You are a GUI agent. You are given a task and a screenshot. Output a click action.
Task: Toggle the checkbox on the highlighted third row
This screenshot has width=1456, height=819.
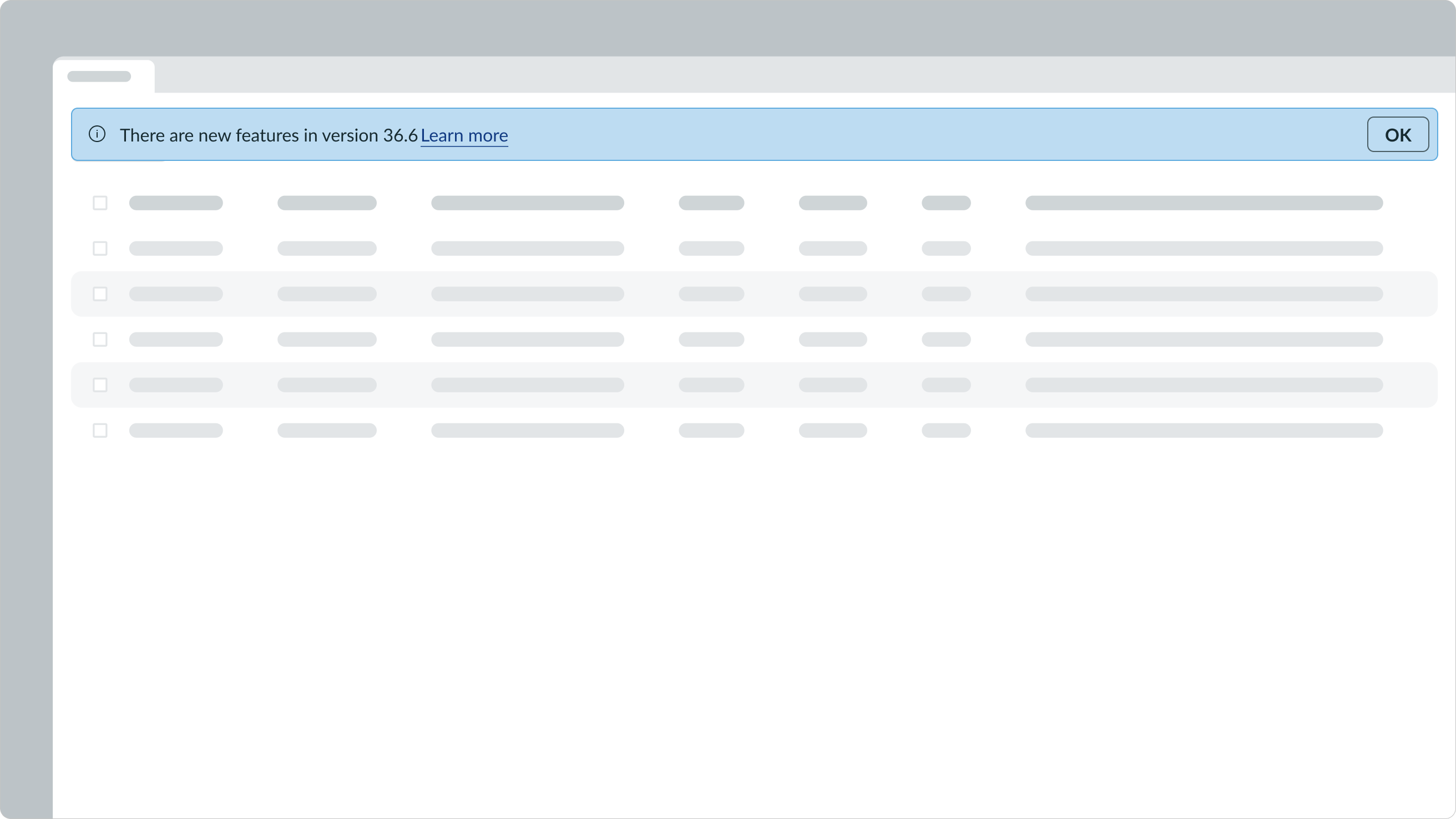coord(100,294)
